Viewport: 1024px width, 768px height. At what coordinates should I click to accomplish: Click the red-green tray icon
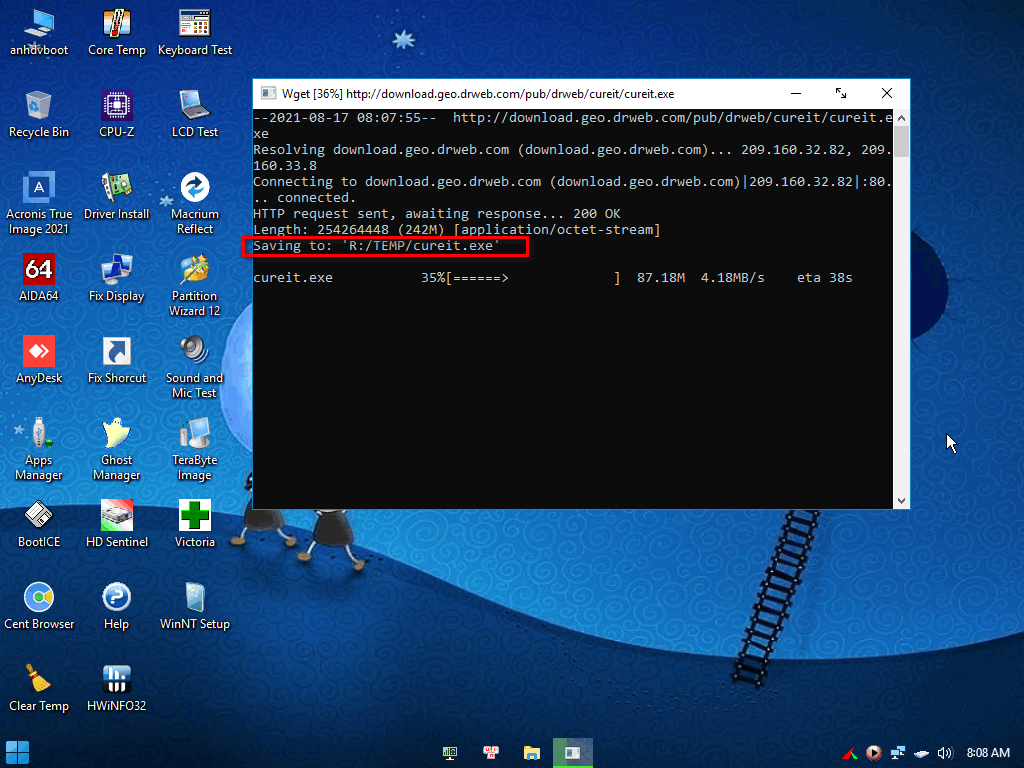(850, 754)
